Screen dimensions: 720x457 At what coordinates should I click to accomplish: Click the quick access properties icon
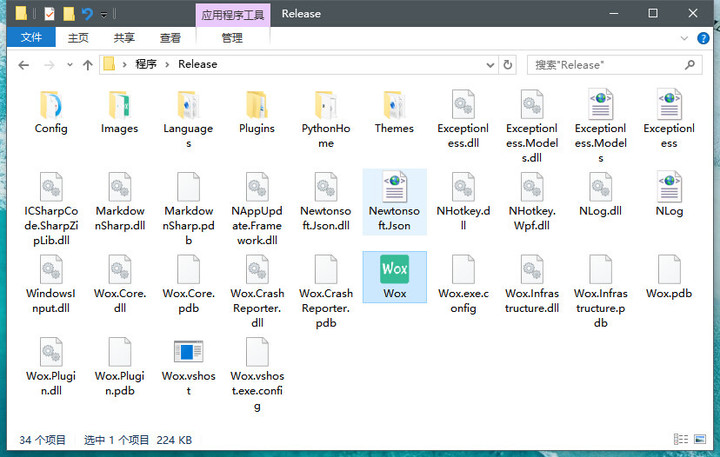pyautogui.click(x=49, y=14)
